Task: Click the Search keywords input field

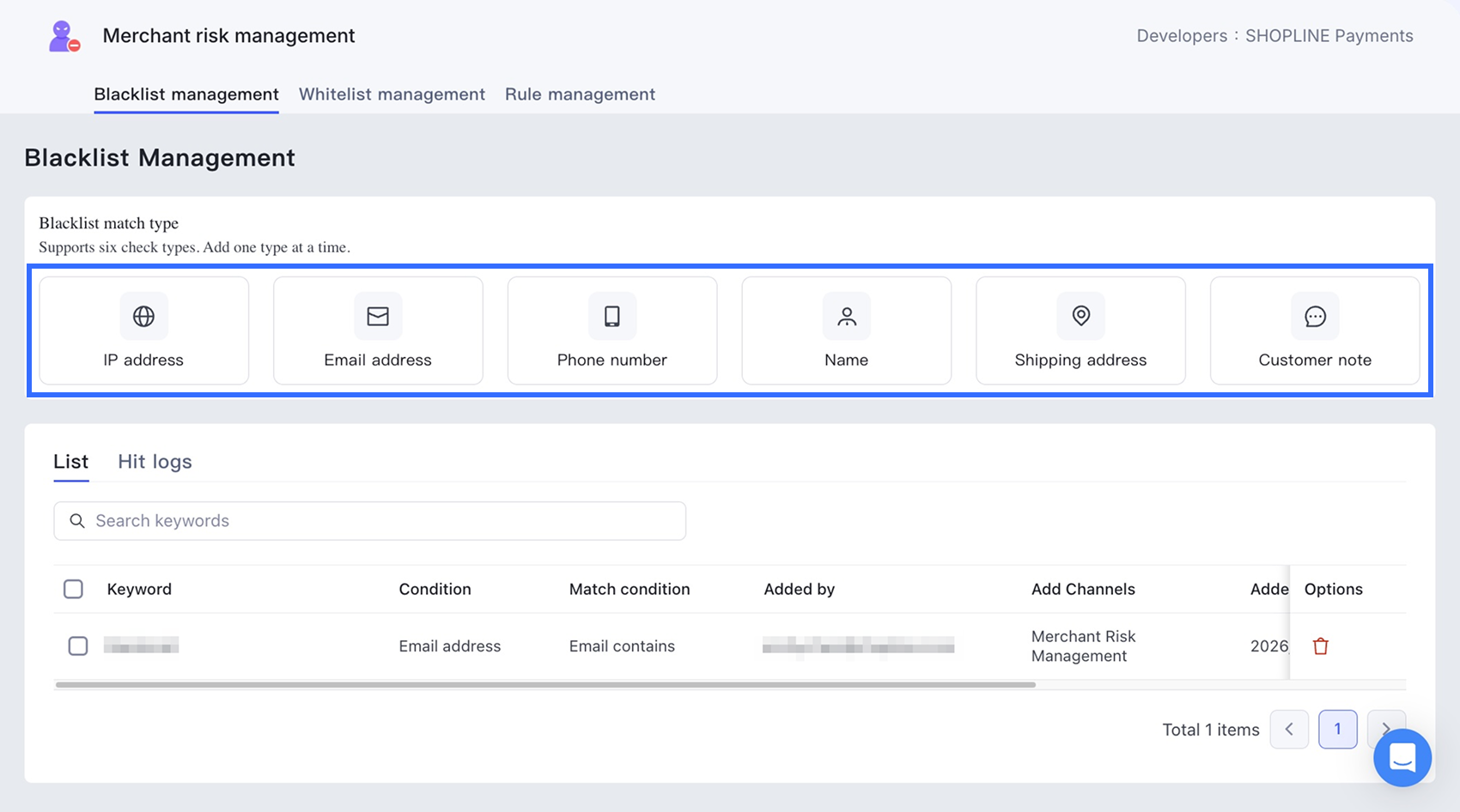Action: pyautogui.click(x=370, y=521)
